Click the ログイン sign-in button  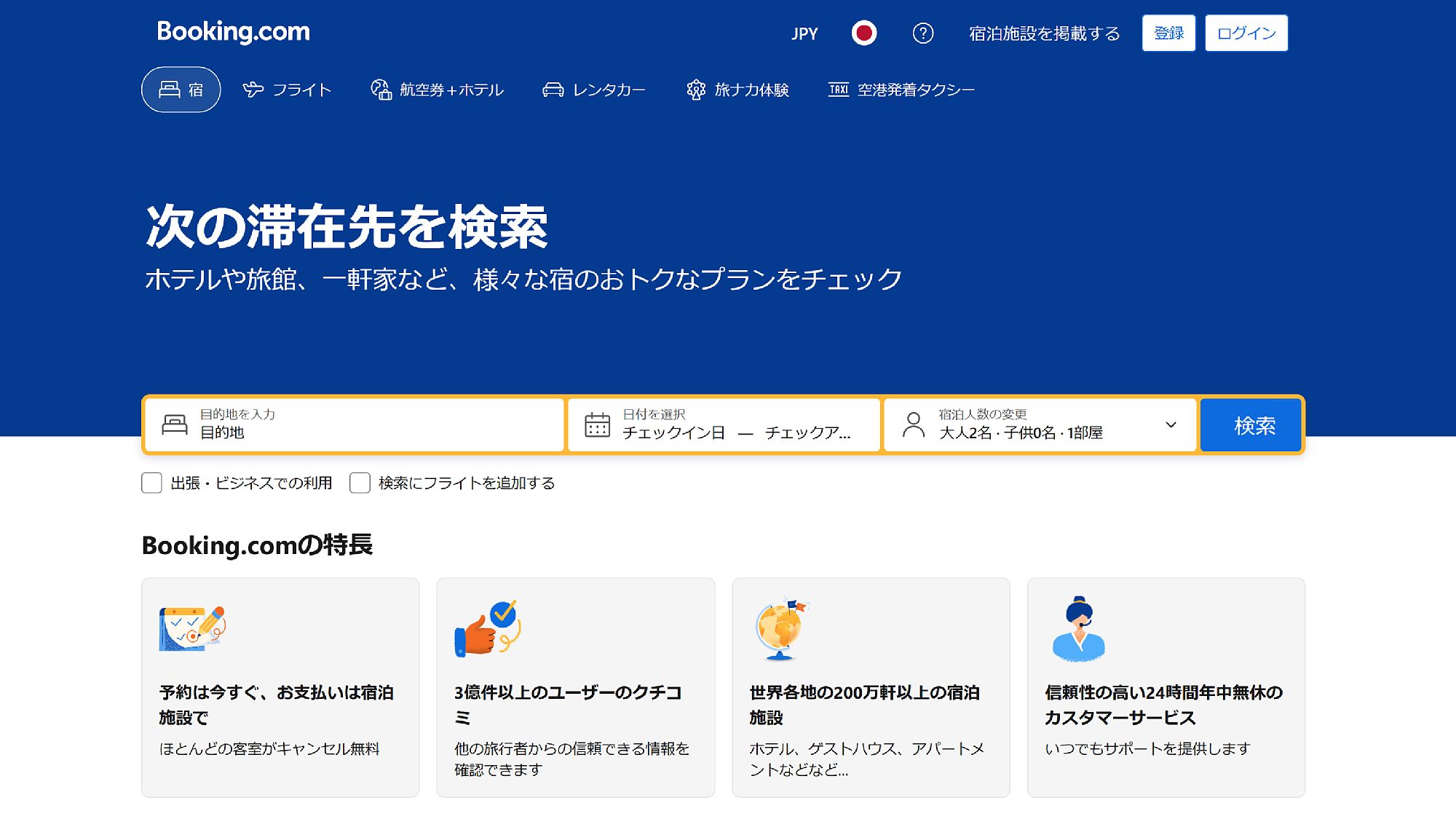1246,33
